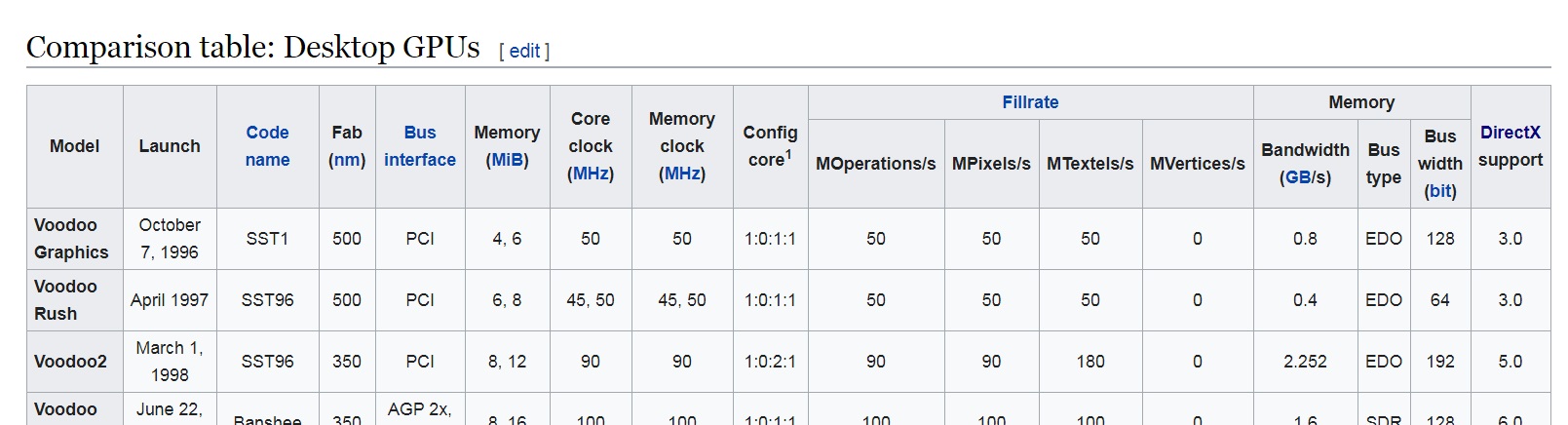Click the MHz link under Memory clock
1568x425 pixels.
(682, 174)
